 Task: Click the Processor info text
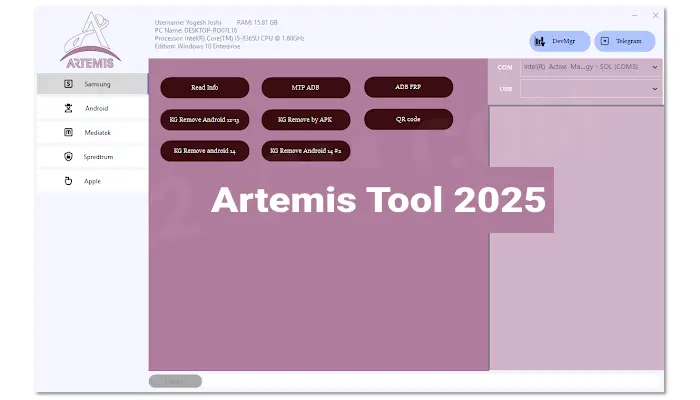[x=229, y=38]
